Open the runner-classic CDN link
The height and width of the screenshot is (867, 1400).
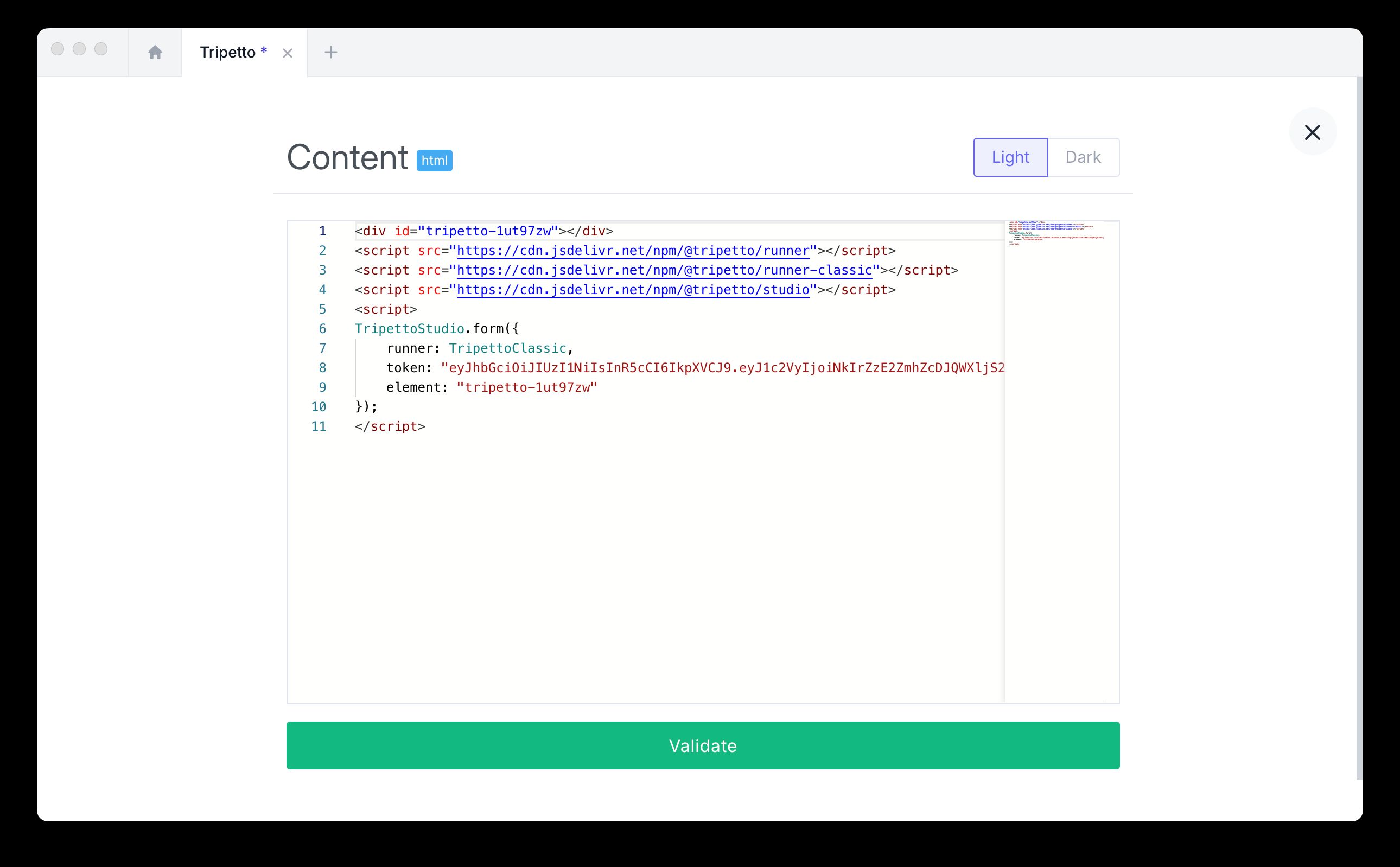[664, 270]
